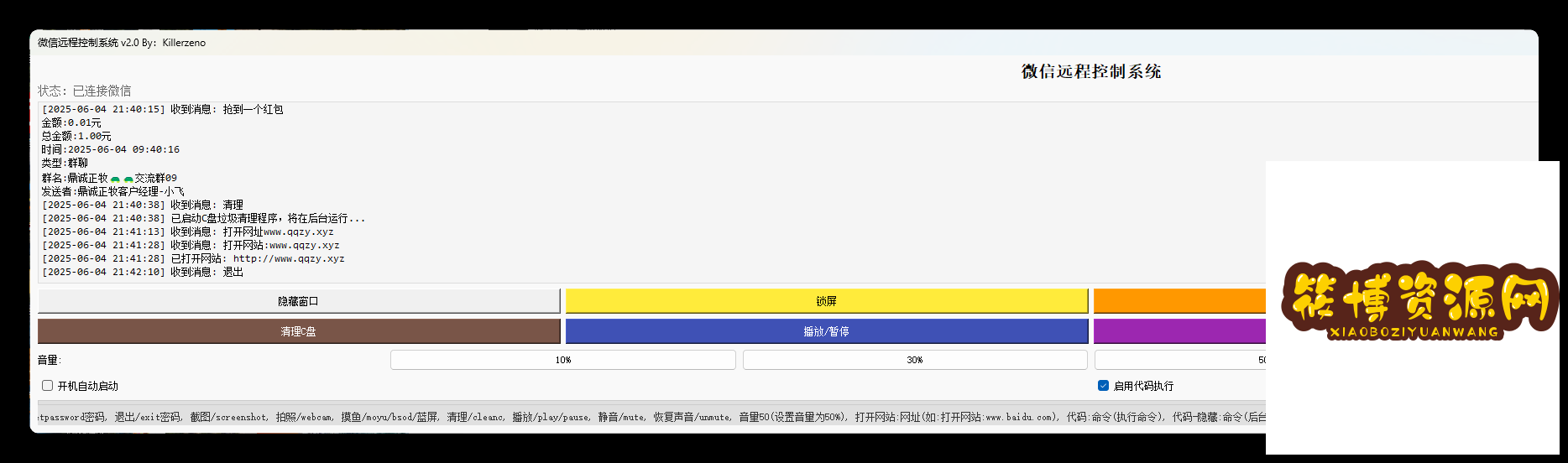The width and height of the screenshot is (1568, 463).
Task: Click the volume button right of 30%
Action: [1180, 360]
